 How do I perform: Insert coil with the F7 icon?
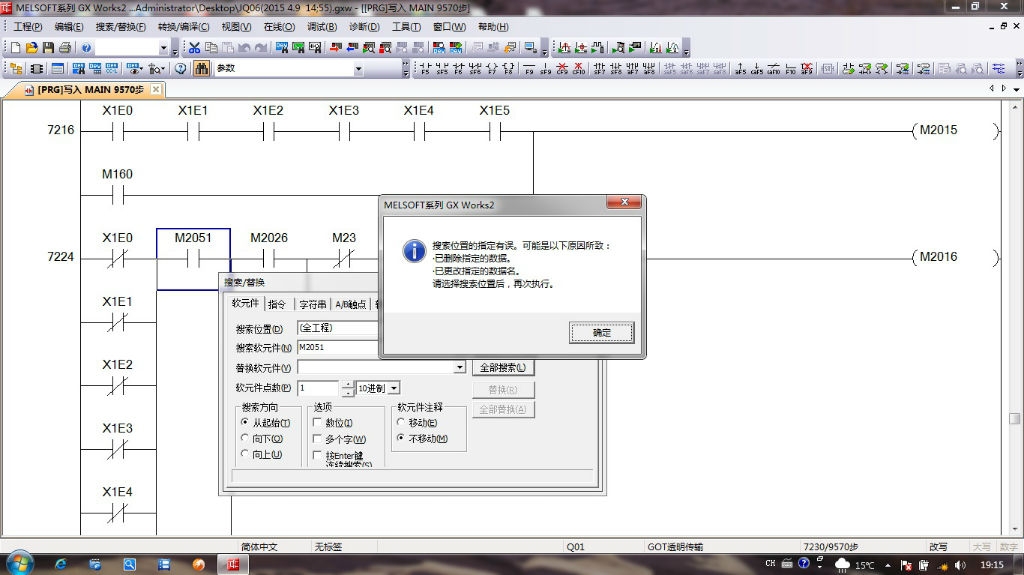pyautogui.click(x=492, y=69)
